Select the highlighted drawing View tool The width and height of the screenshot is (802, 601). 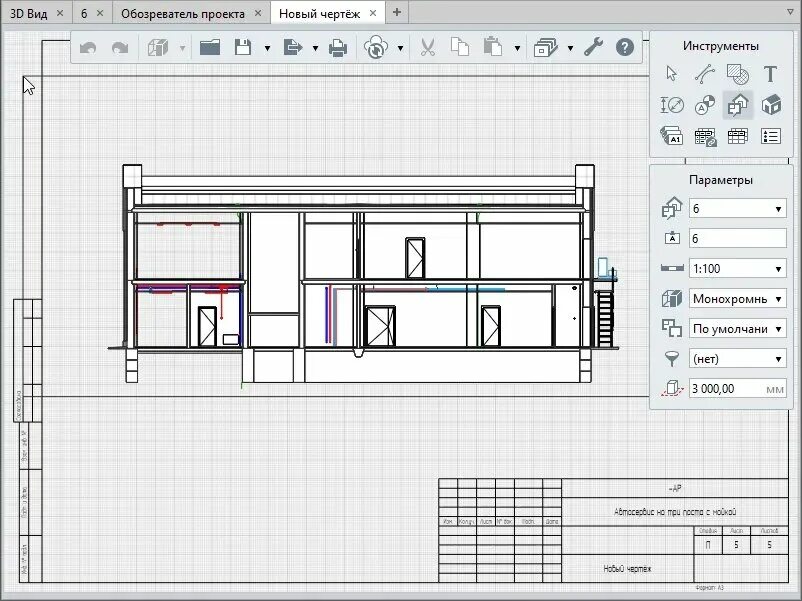pyautogui.click(x=738, y=105)
